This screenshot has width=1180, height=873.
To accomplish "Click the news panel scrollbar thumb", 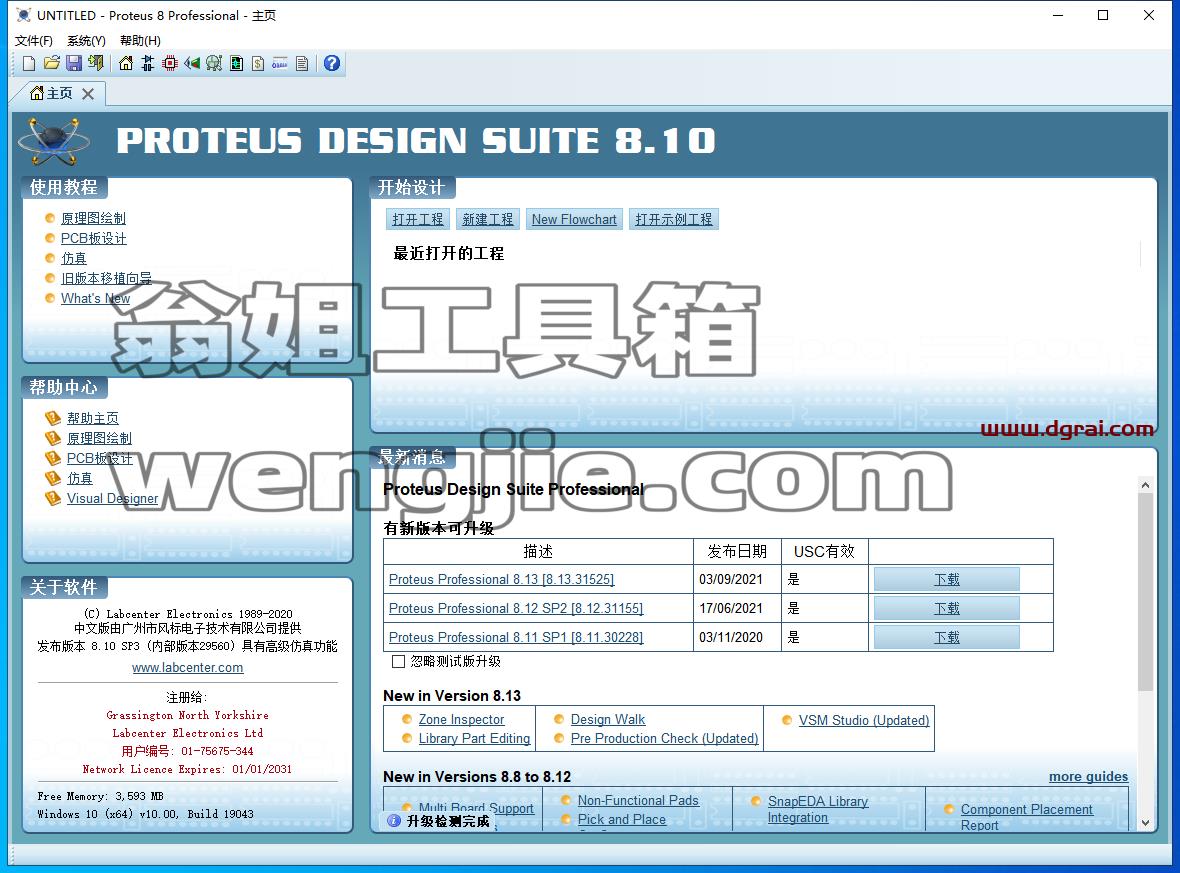I will pyautogui.click(x=1145, y=592).
